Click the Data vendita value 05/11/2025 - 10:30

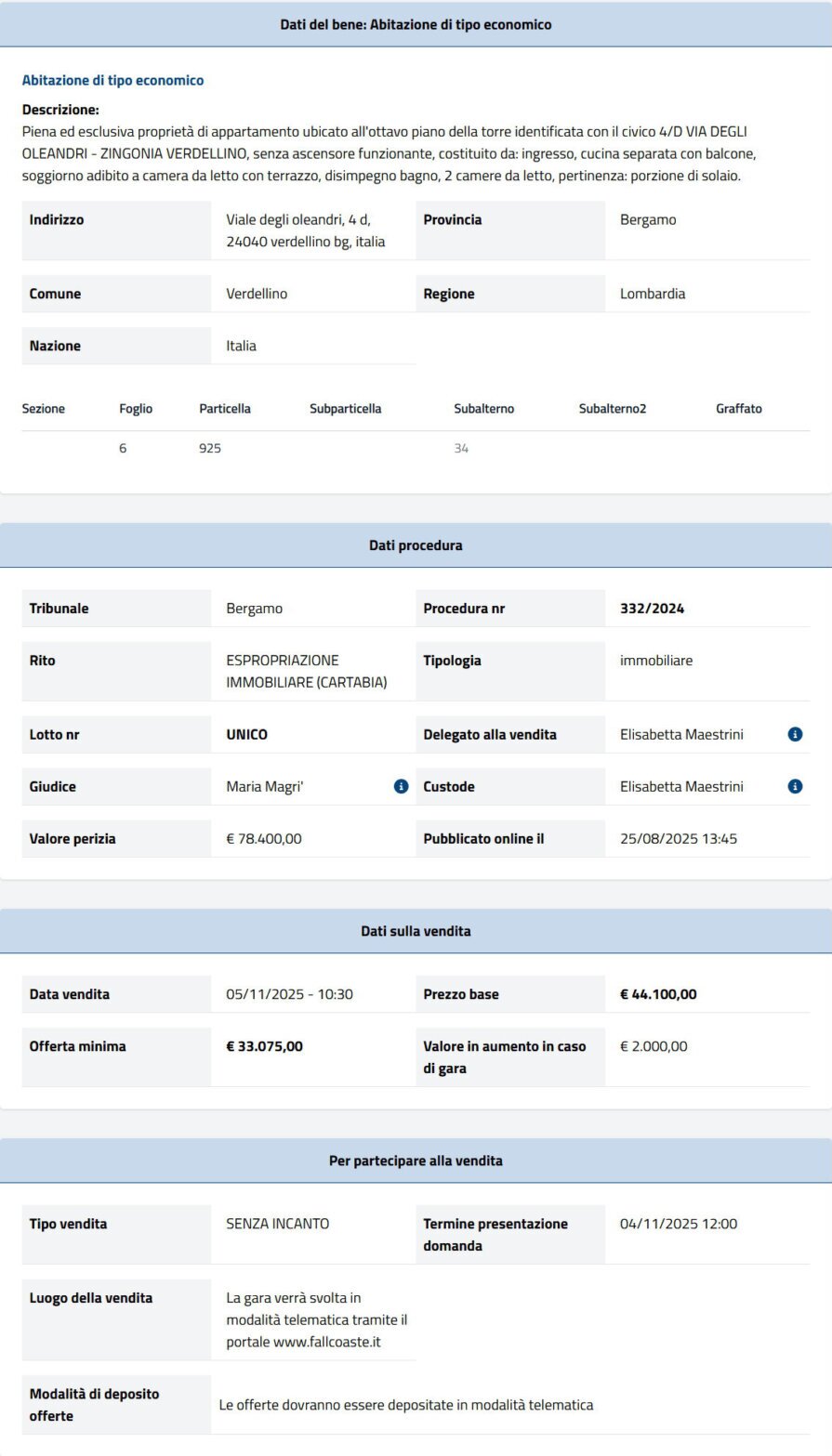[x=289, y=994]
